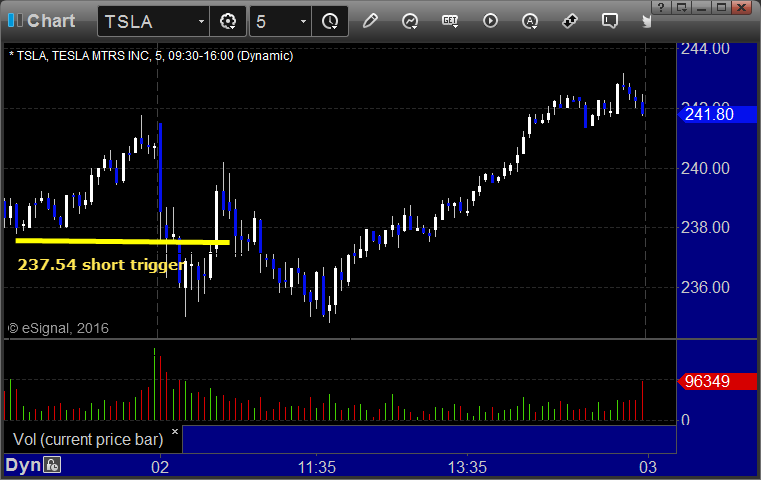
Task: Click the 11:35 time axis label
Action: click(x=316, y=467)
